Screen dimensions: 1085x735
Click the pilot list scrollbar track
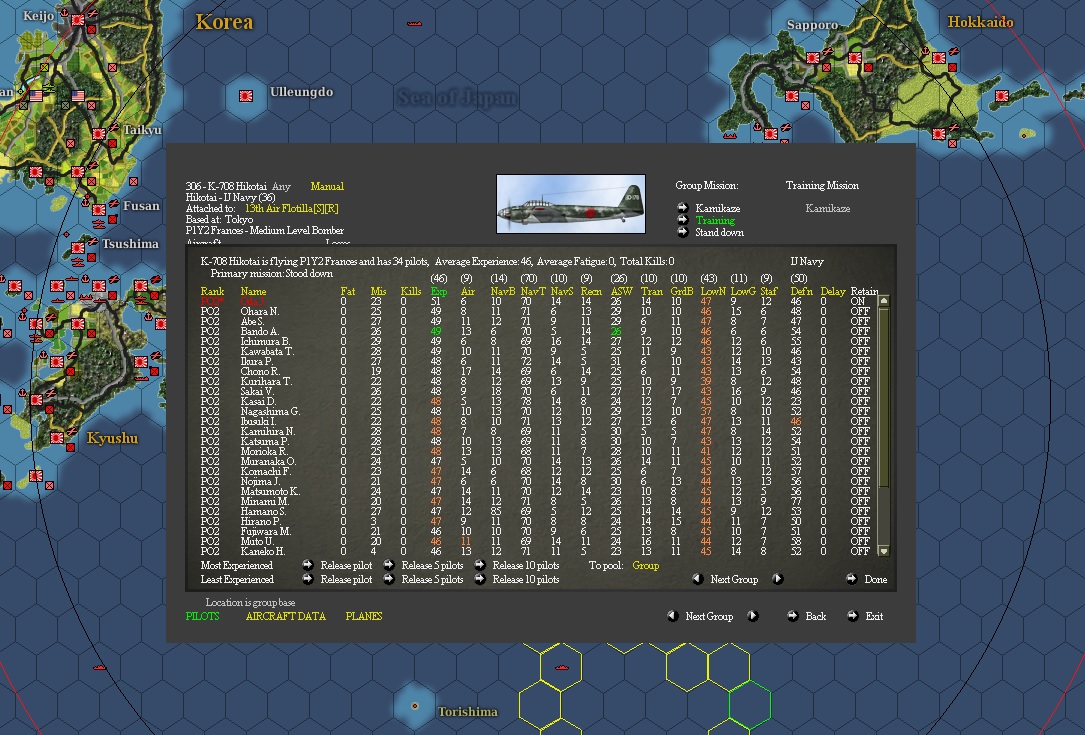[x=884, y=426]
